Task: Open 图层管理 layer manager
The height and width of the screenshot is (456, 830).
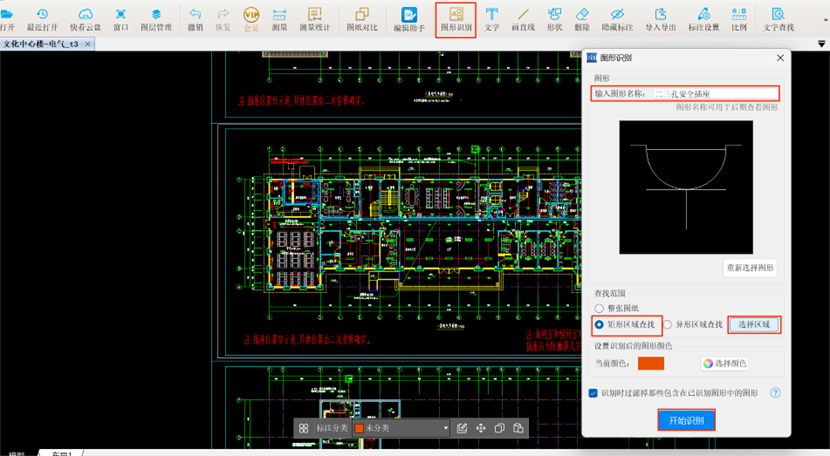Action: click(156, 18)
